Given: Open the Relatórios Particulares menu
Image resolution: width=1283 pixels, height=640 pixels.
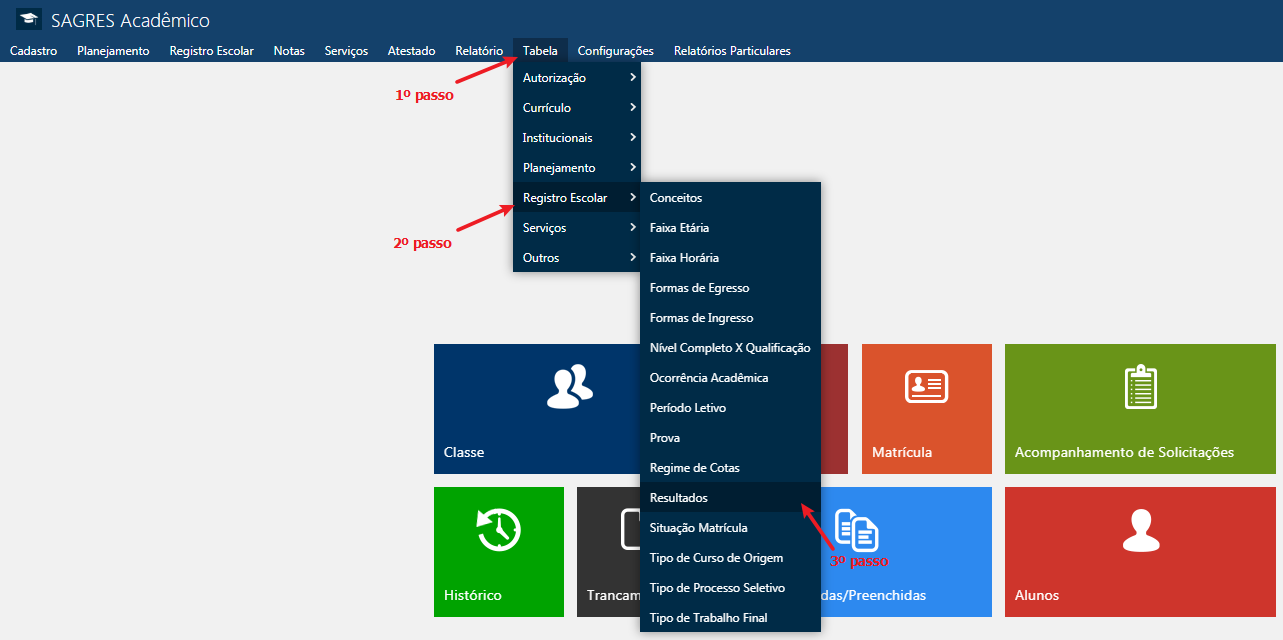Looking at the screenshot, I should click(x=732, y=51).
